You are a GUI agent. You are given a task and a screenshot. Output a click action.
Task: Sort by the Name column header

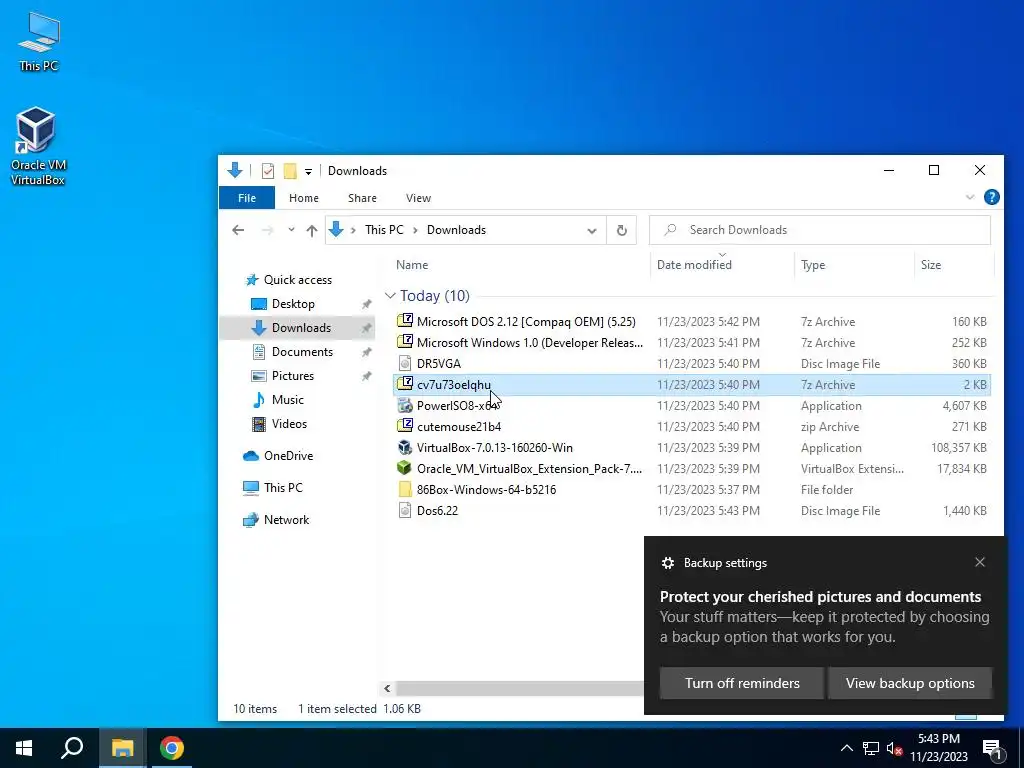point(412,264)
